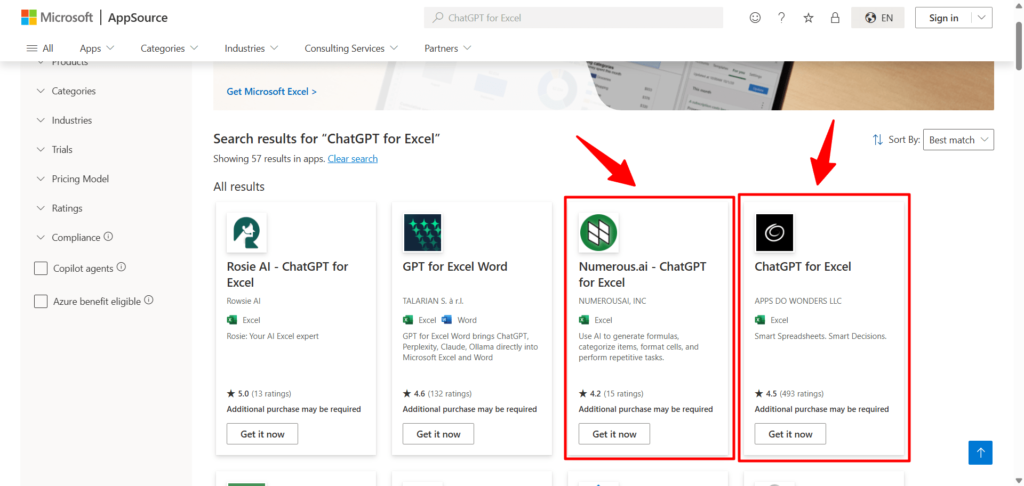Click Get it now for Rosie AI
Image resolution: width=1024 pixels, height=486 pixels.
pyautogui.click(x=262, y=434)
